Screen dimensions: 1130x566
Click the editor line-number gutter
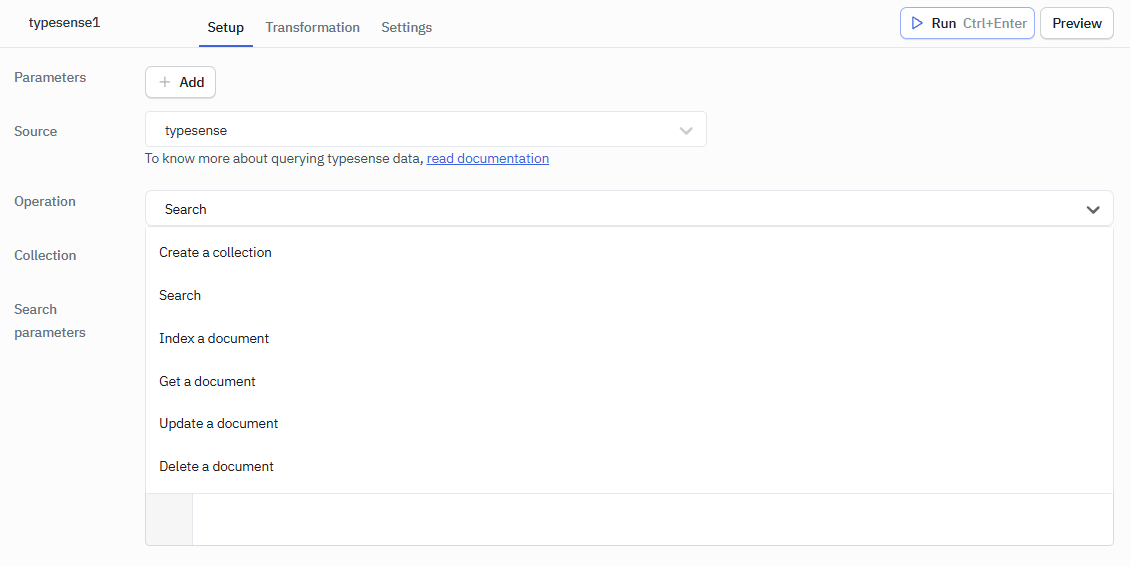[169, 519]
